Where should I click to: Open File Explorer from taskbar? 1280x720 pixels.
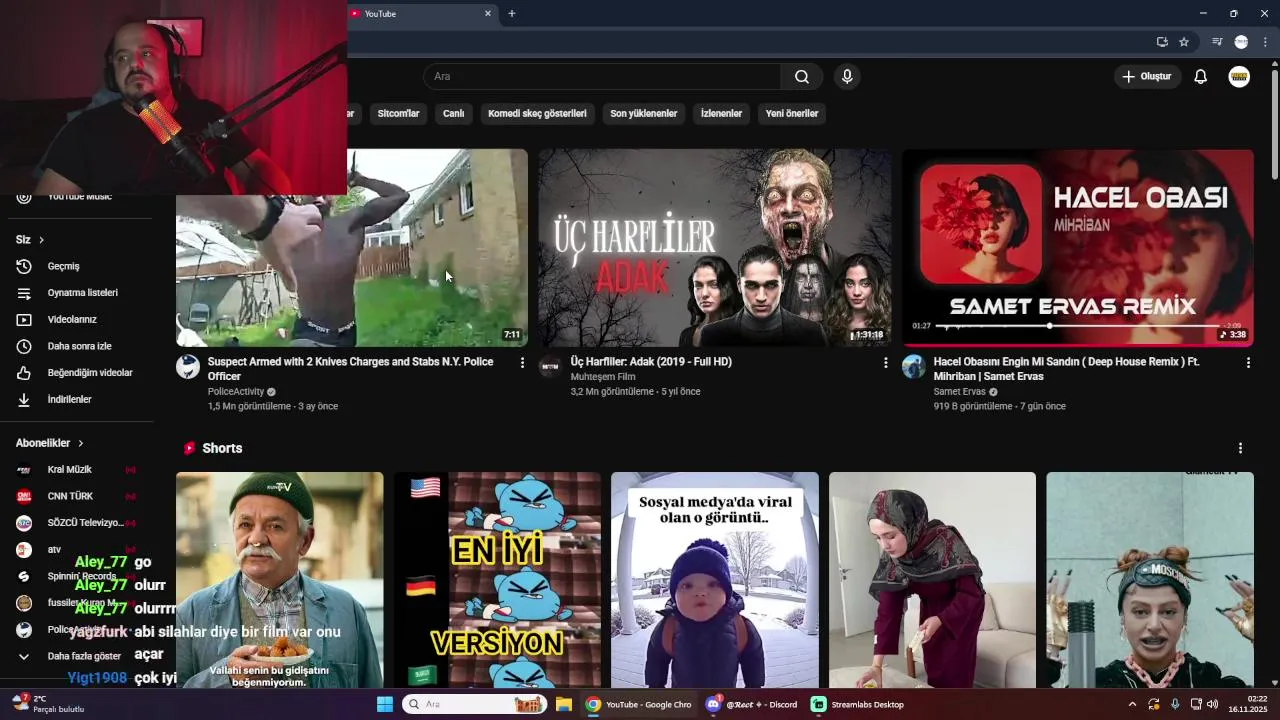(x=563, y=704)
